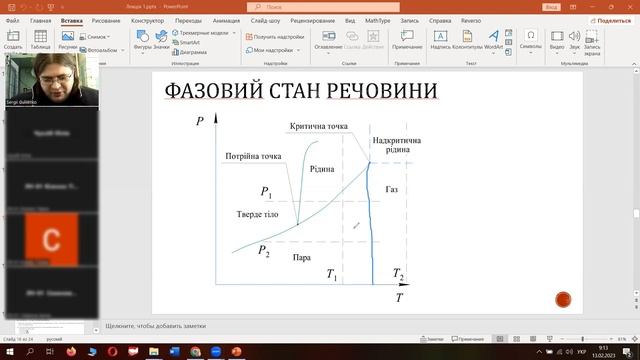
Task: Open the Windows Start menu
Action: click(x=9, y=351)
